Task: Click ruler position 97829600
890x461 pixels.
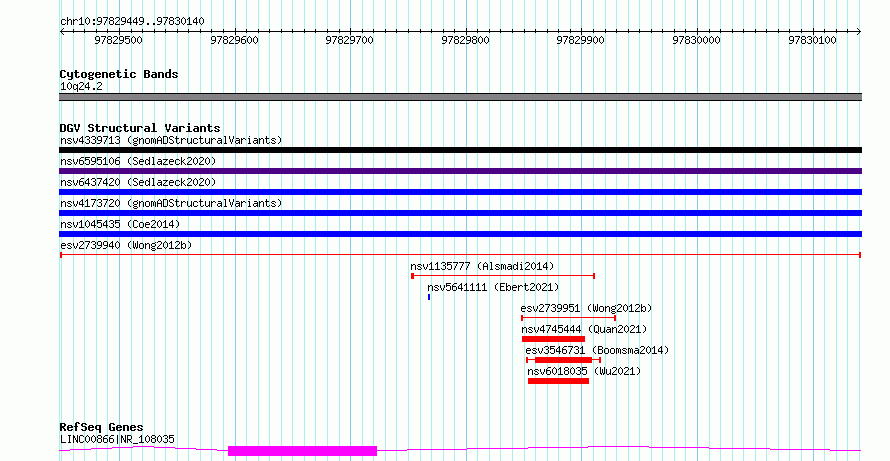Action: (x=234, y=40)
